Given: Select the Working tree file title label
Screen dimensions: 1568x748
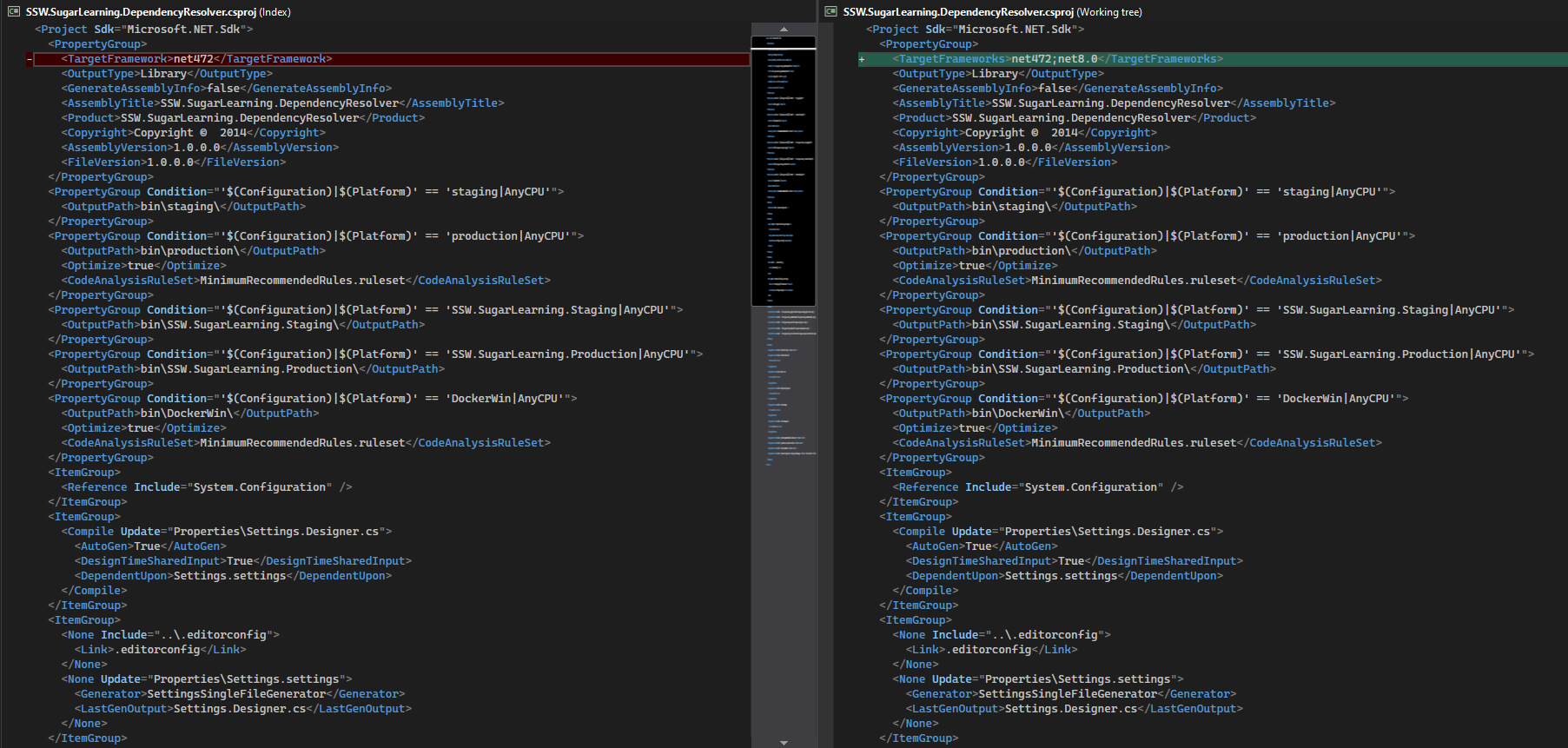Looking at the screenshot, I should point(992,11).
